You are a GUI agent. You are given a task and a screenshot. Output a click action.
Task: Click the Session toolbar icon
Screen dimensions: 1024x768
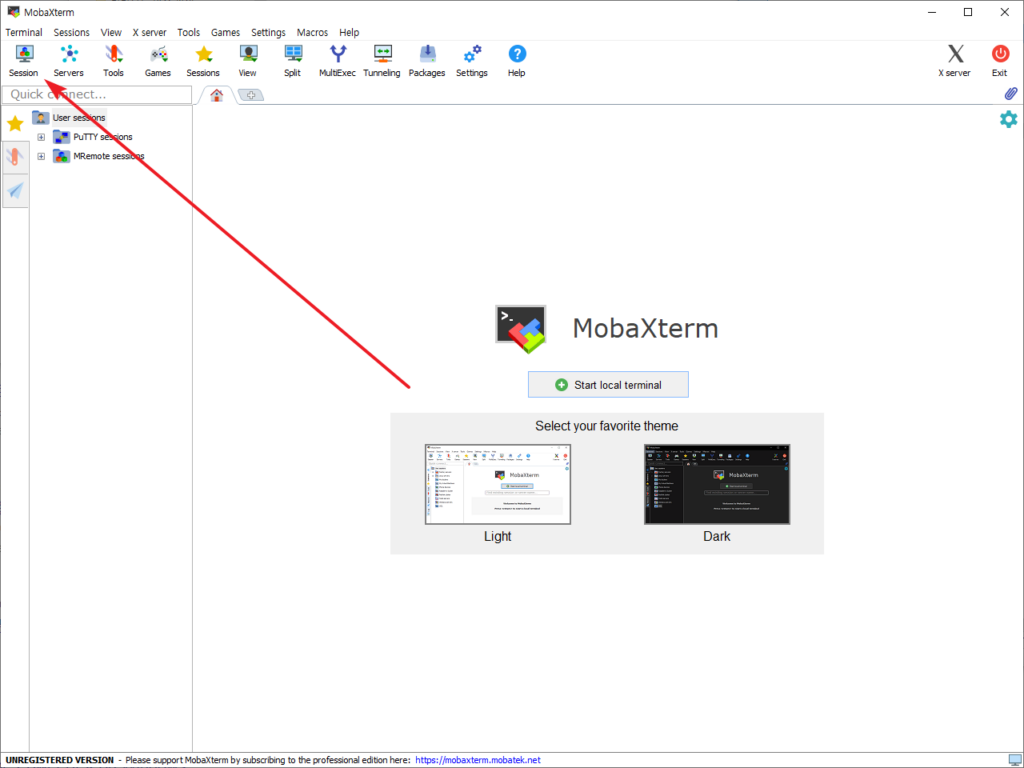click(24, 60)
